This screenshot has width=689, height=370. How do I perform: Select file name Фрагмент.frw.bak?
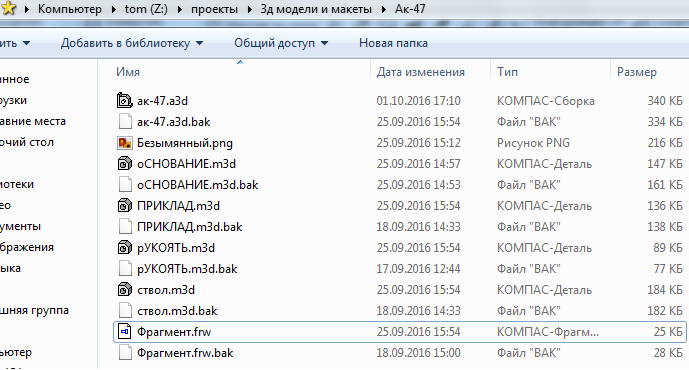pyautogui.click(x=185, y=353)
